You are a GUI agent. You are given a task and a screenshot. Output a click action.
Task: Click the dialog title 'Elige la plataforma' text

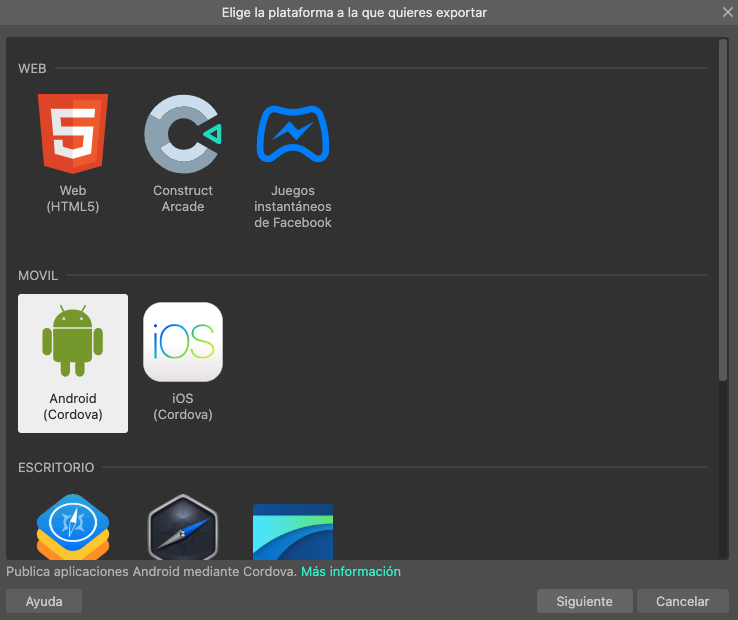click(x=354, y=13)
